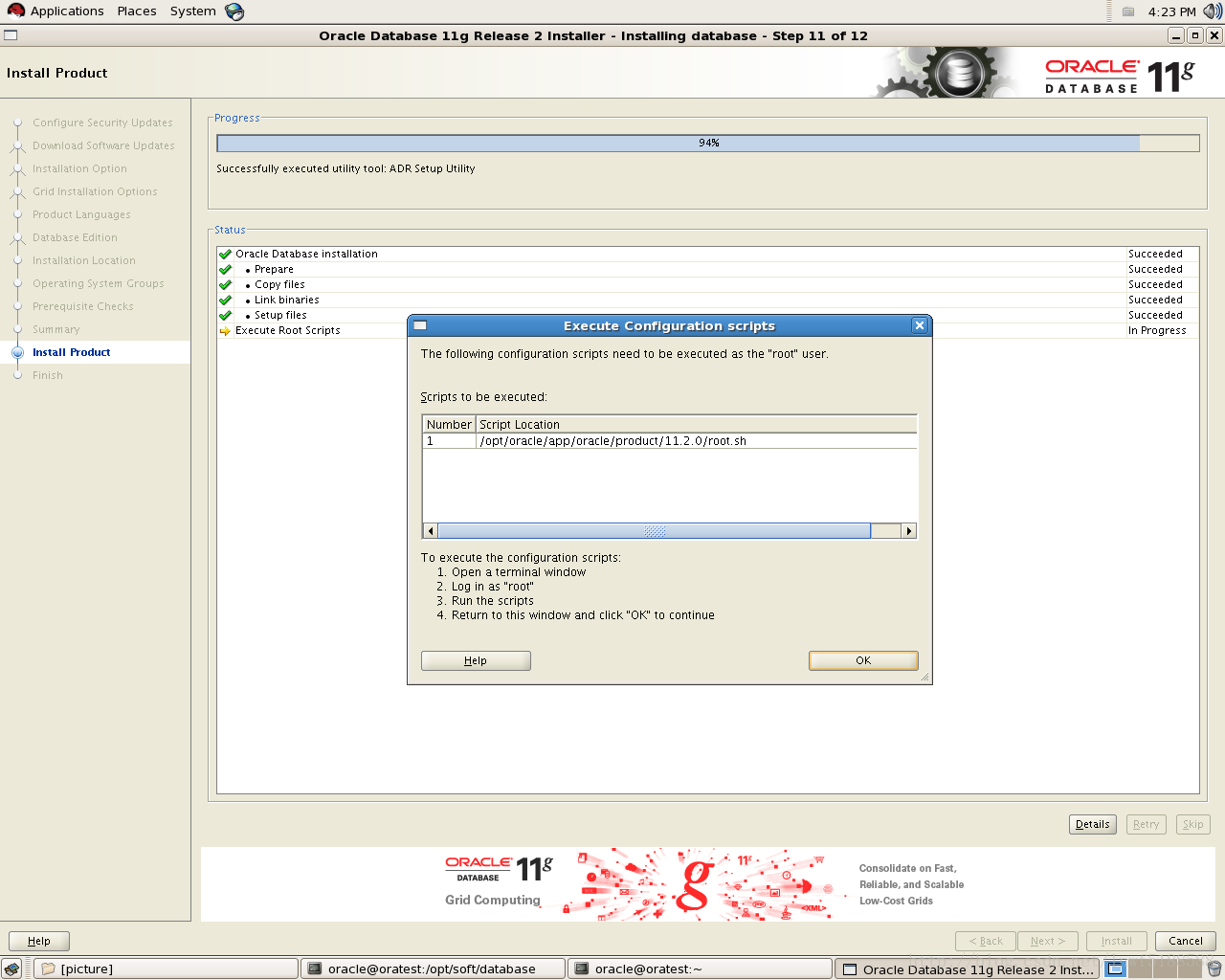Click the 94% installation progress bar

tap(708, 143)
